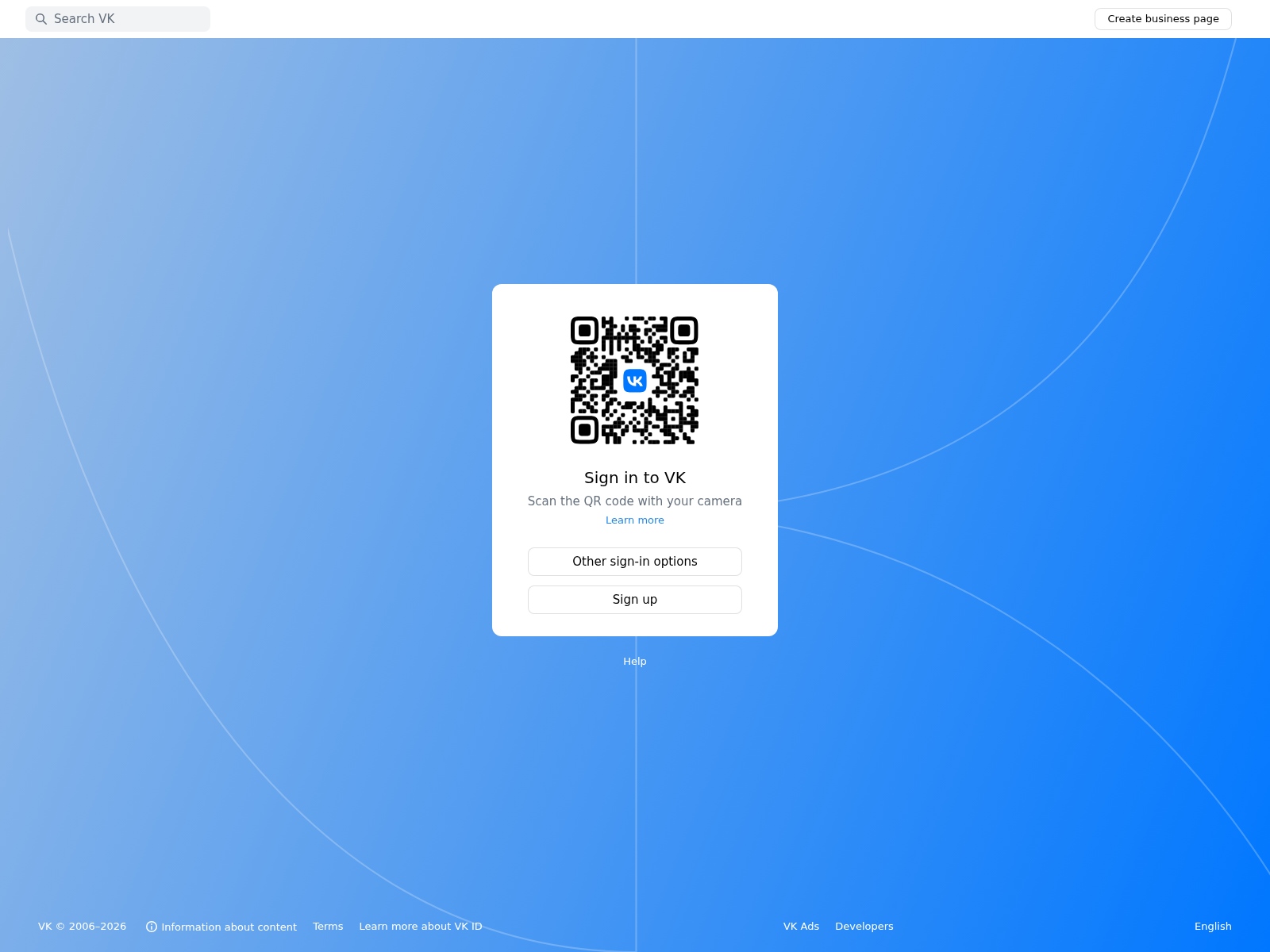Click the Sign in to VK heading
This screenshot has width=1270, height=952.
tap(635, 478)
